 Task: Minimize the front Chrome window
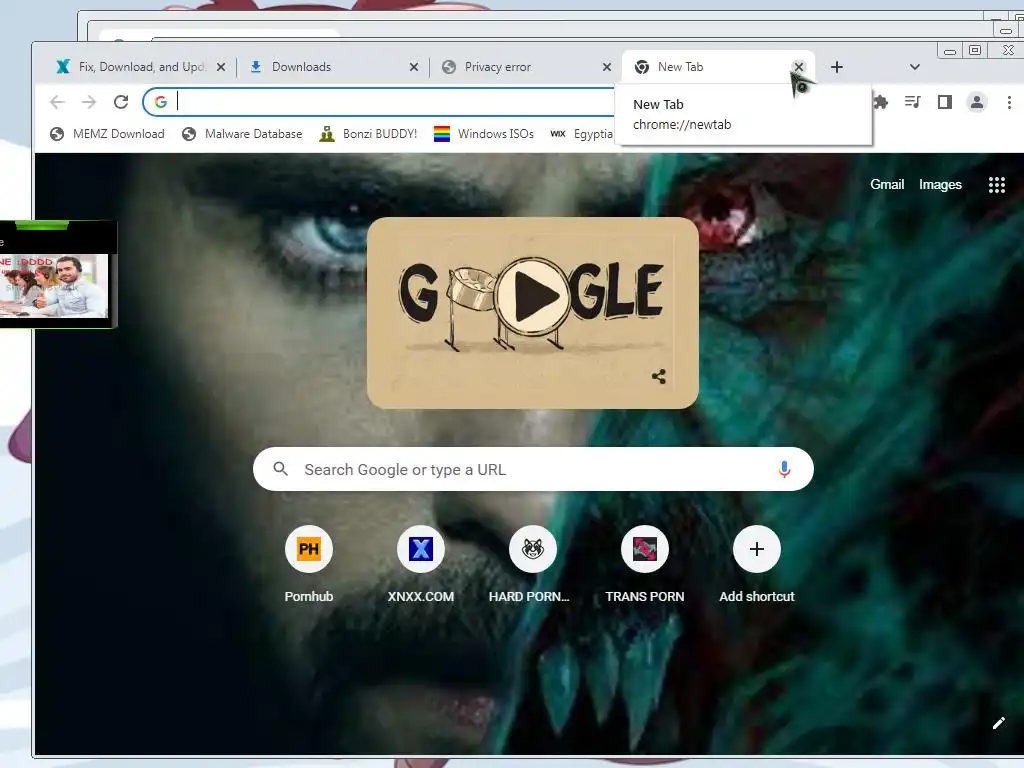click(x=950, y=51)
